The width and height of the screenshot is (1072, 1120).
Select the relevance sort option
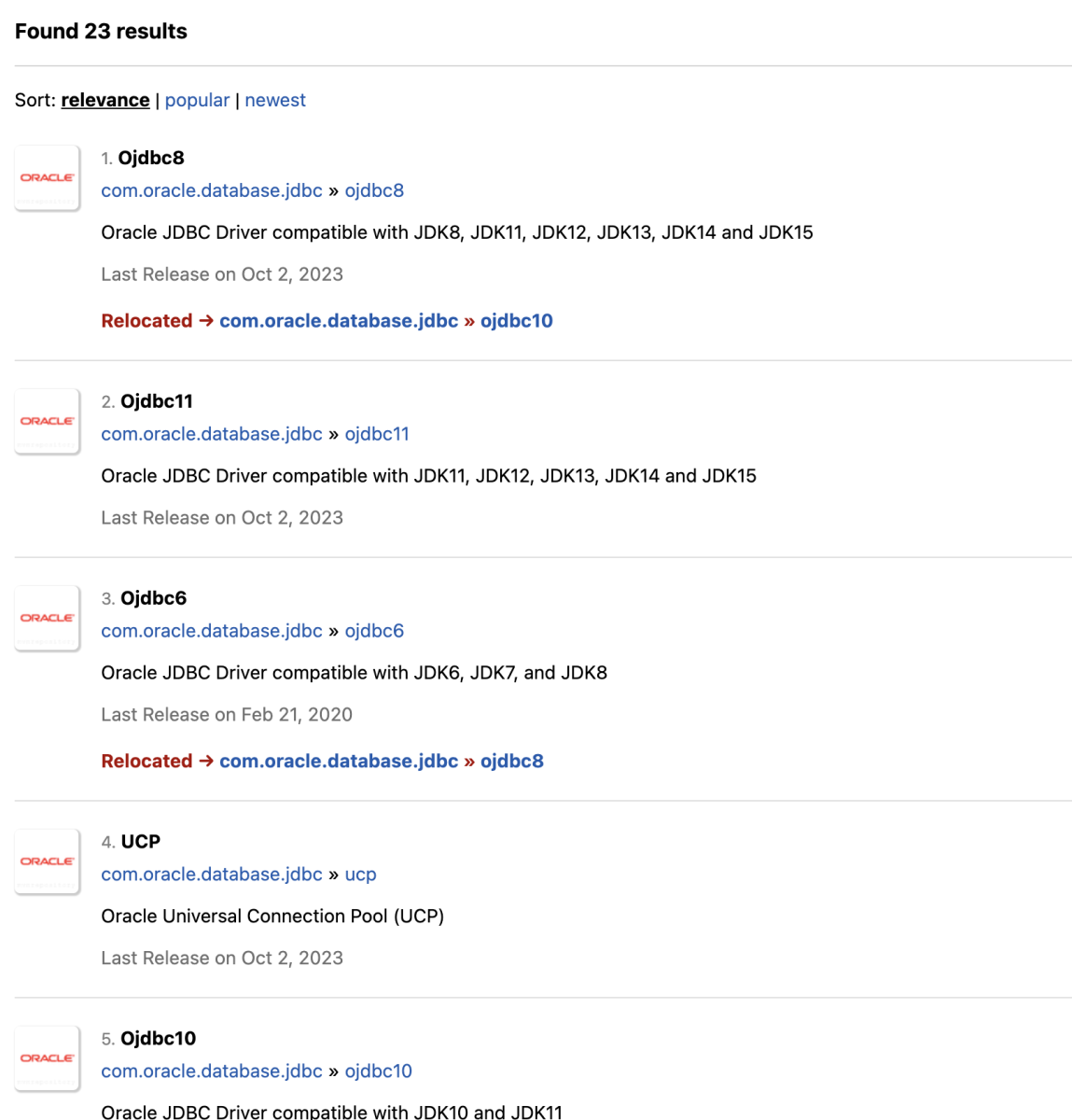105,100
